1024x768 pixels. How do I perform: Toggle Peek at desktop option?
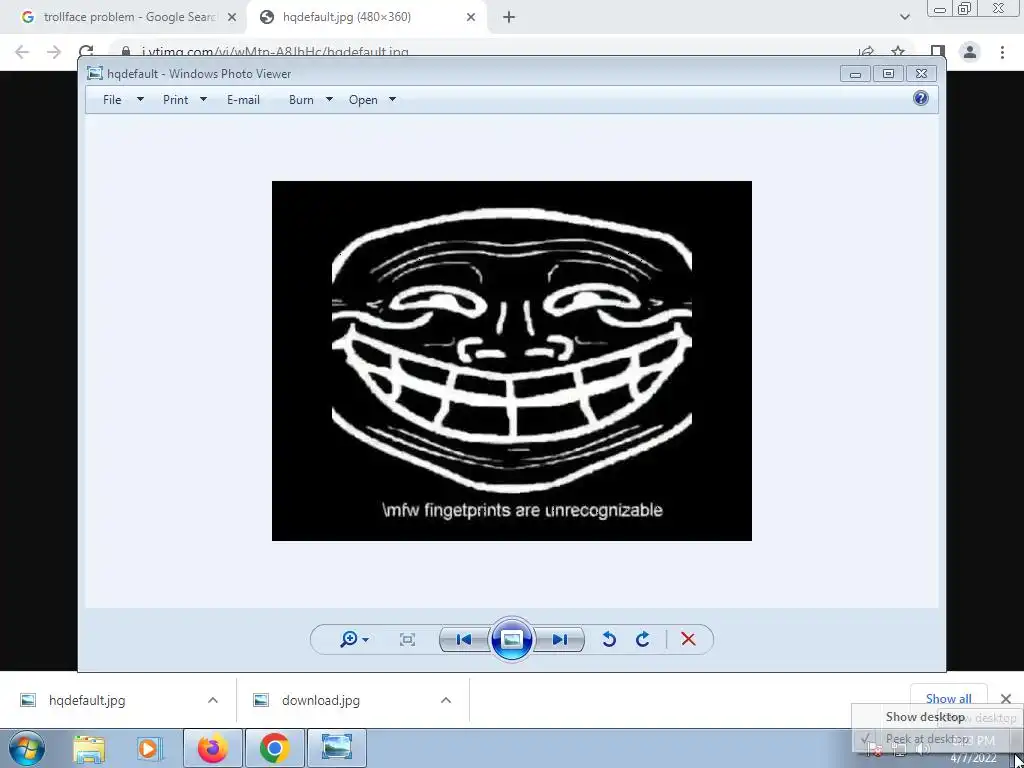pyautogui.click(x=925, y=739)
